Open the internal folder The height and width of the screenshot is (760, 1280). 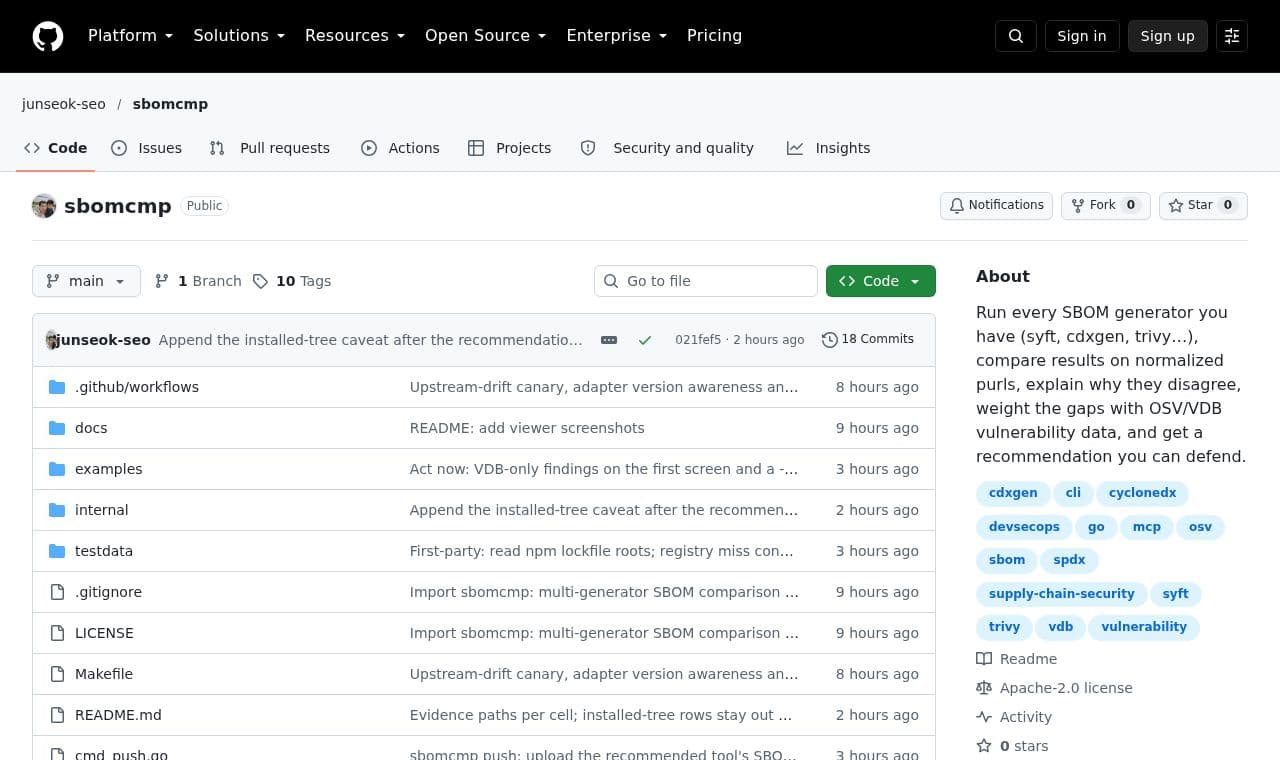point(101,510)
